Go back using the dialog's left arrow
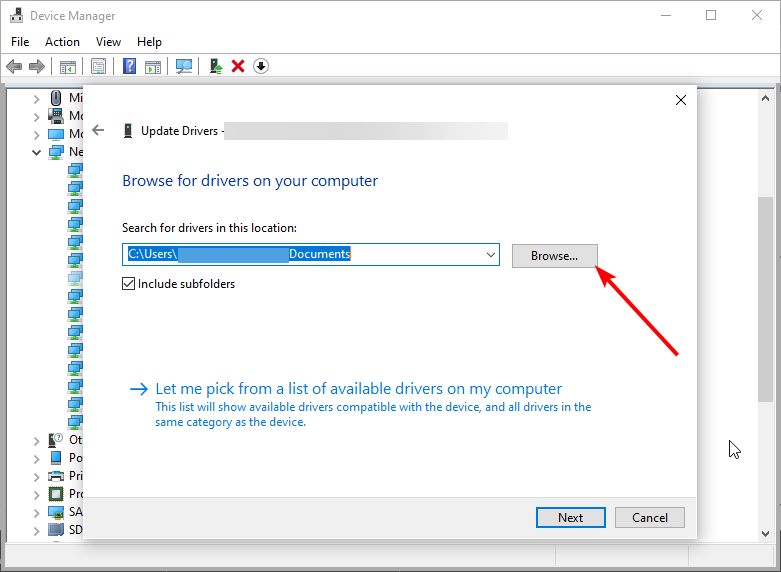Screen dimensions: 781x572 pos(98,130)
